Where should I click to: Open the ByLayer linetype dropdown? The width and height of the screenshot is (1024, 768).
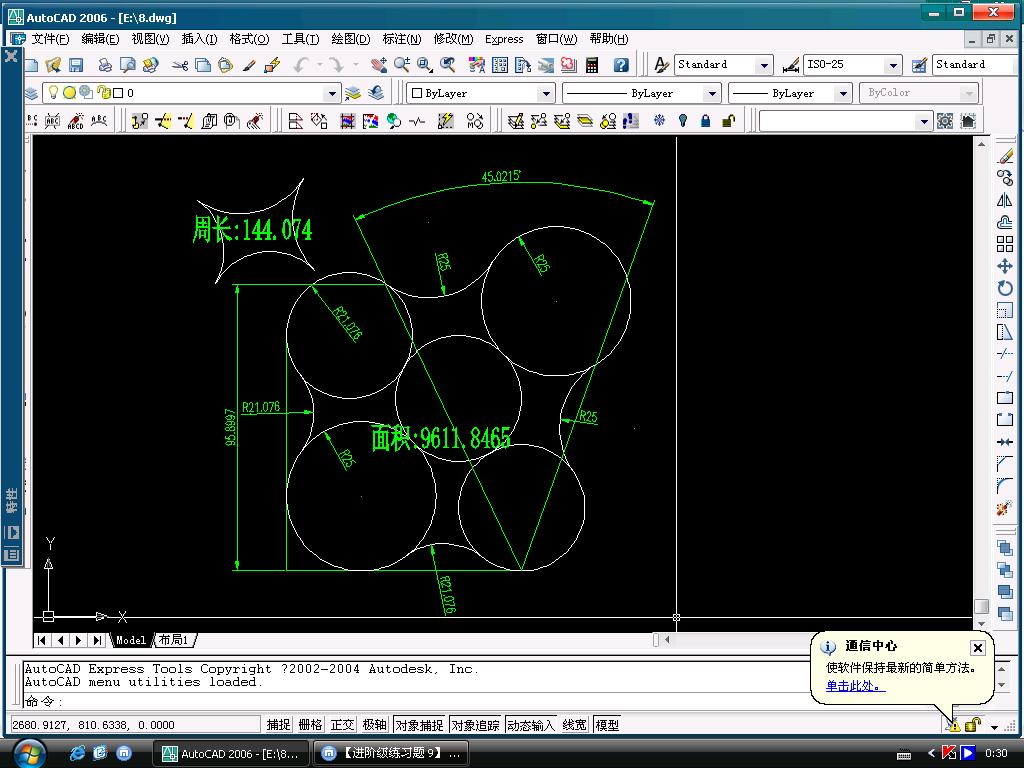tap(712, 93)
